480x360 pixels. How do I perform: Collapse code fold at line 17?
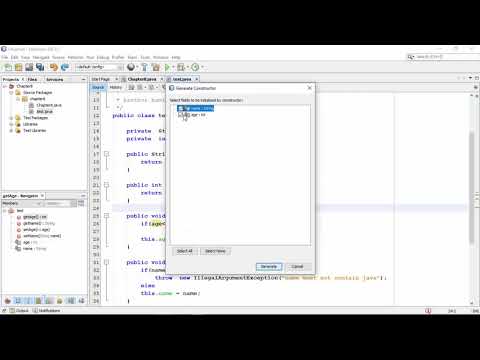coord(106,154)
